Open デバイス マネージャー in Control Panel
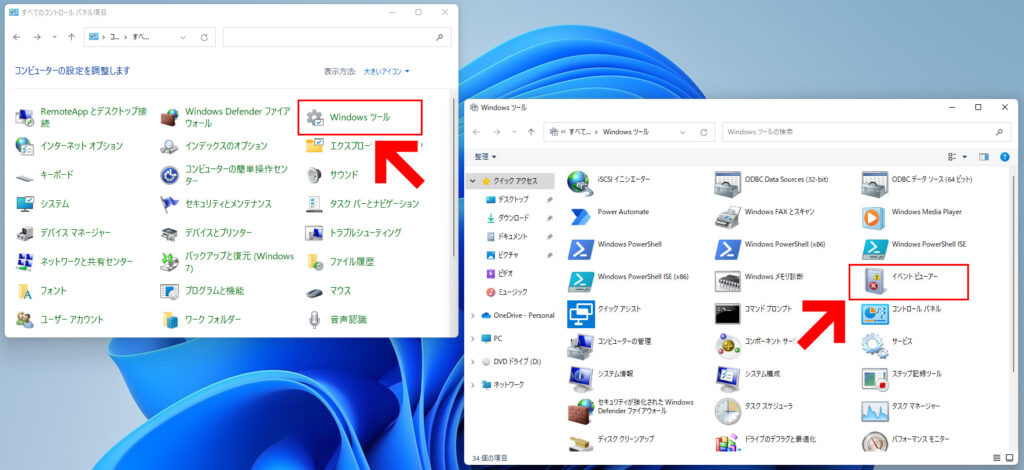The image size is (1024, 470). pos(63,233)
